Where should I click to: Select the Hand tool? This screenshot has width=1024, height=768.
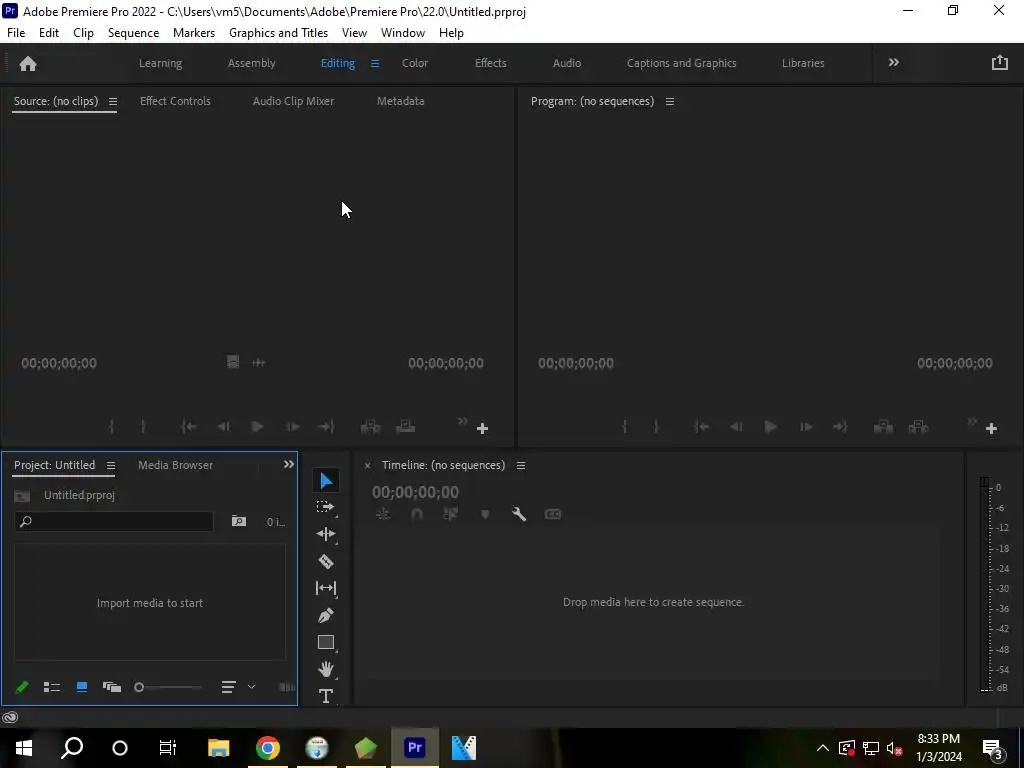(x=326, y=669)
